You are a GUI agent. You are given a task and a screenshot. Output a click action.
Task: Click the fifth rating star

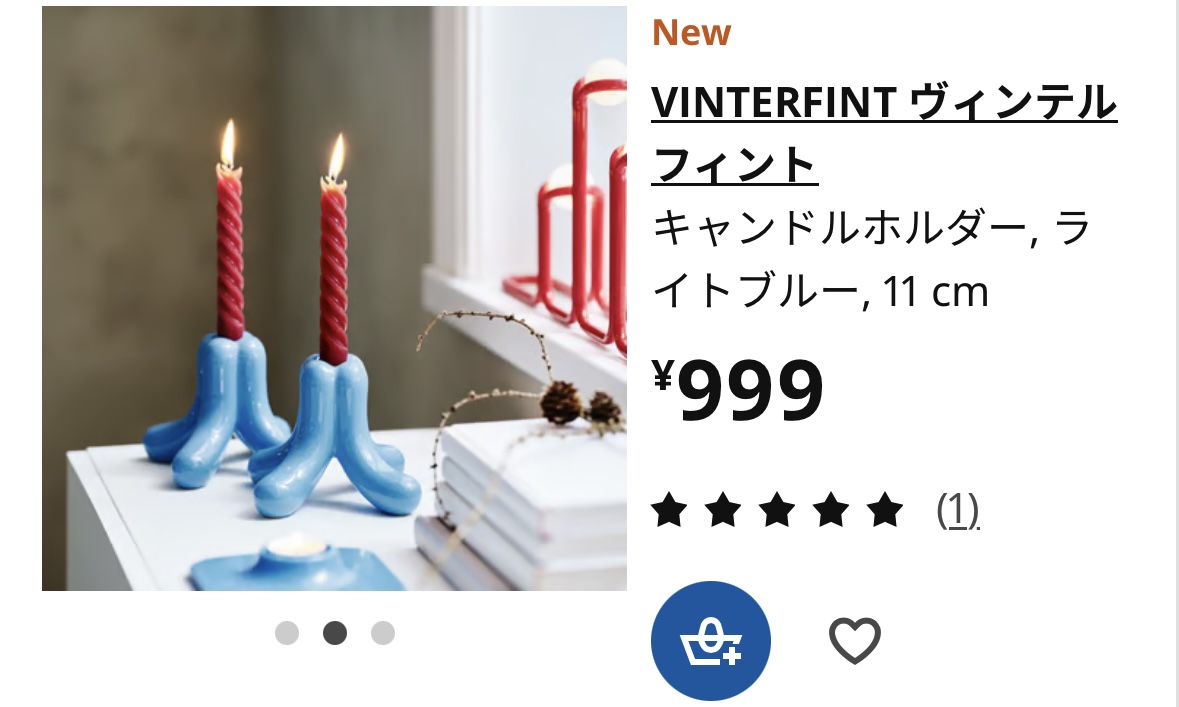coord(884,509)
